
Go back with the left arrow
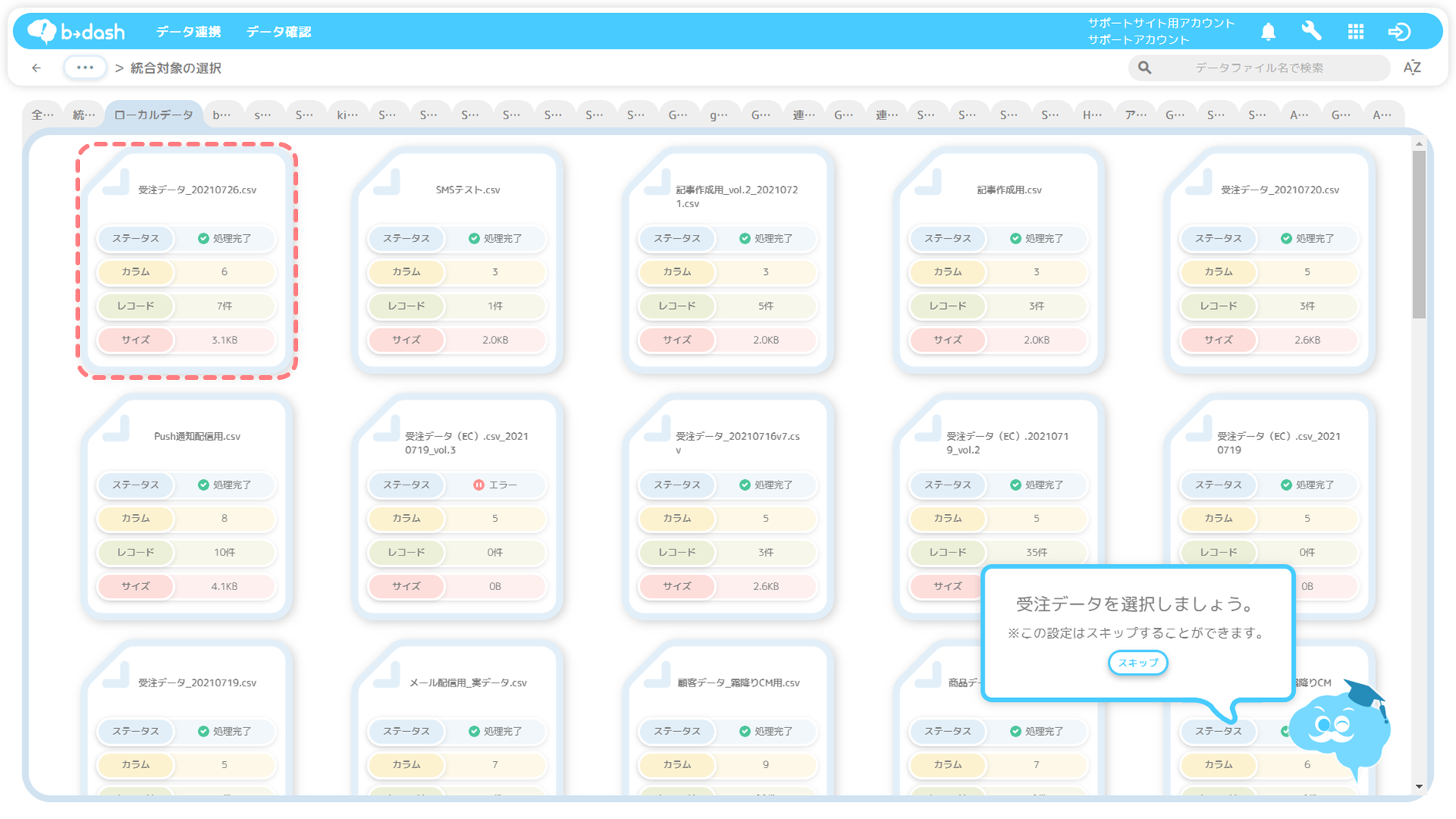tap(36, 68)
